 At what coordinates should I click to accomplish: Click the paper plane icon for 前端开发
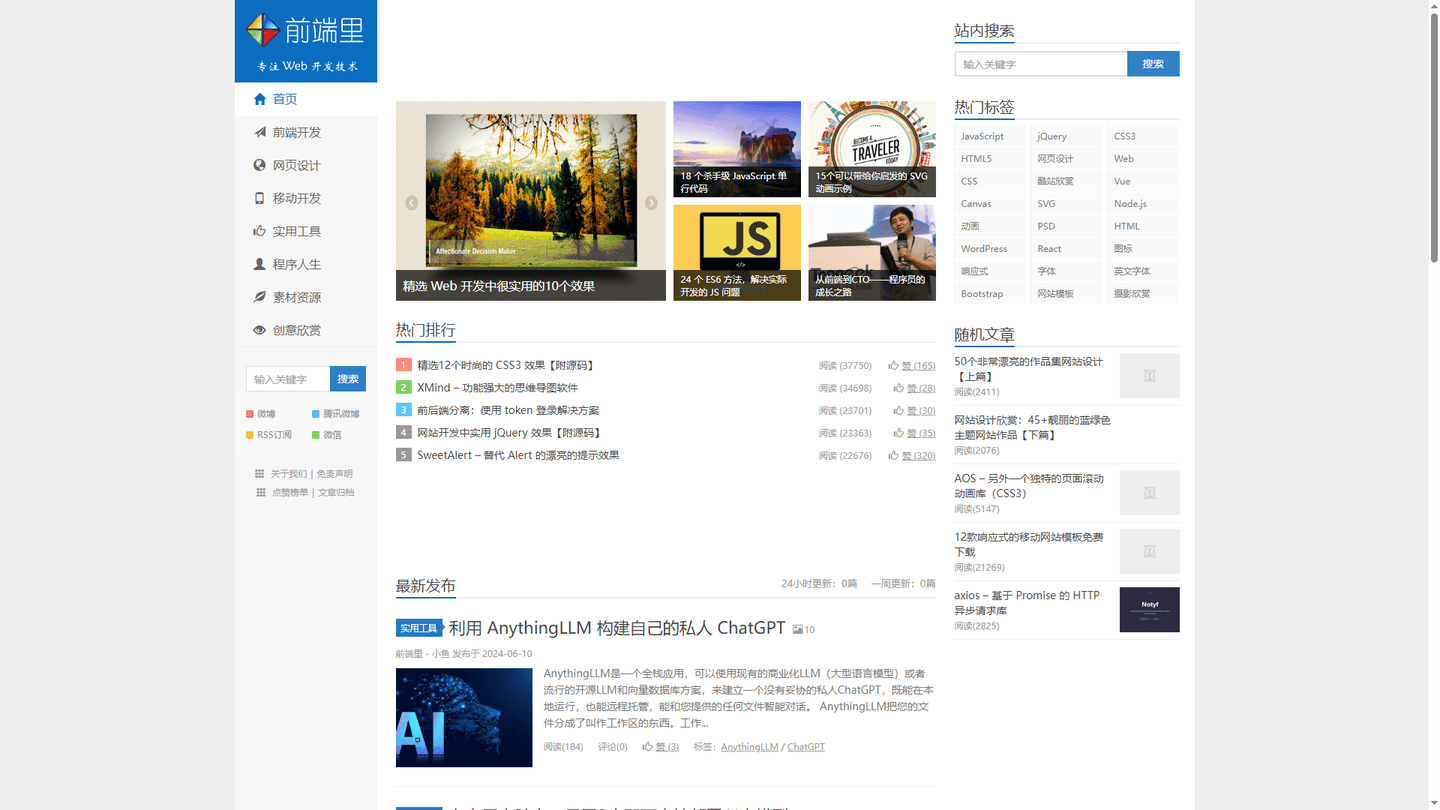260,132
